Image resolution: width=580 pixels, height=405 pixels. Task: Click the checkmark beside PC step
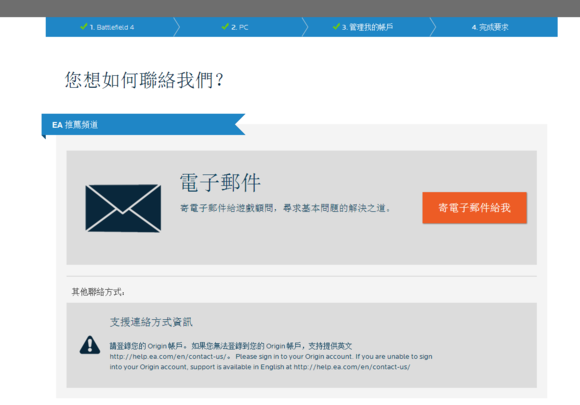225,27
